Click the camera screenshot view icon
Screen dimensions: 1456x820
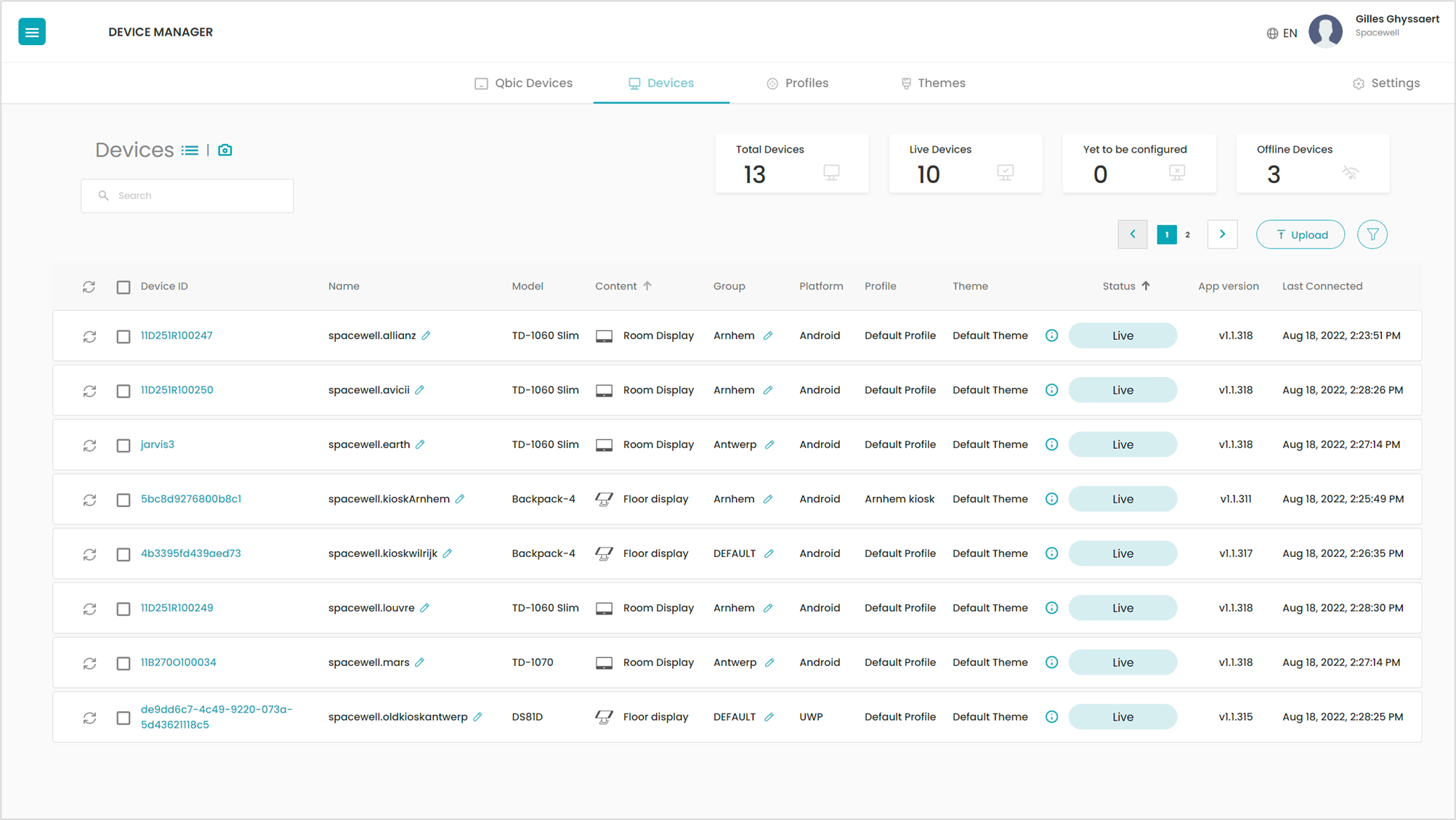click(225, 150)
